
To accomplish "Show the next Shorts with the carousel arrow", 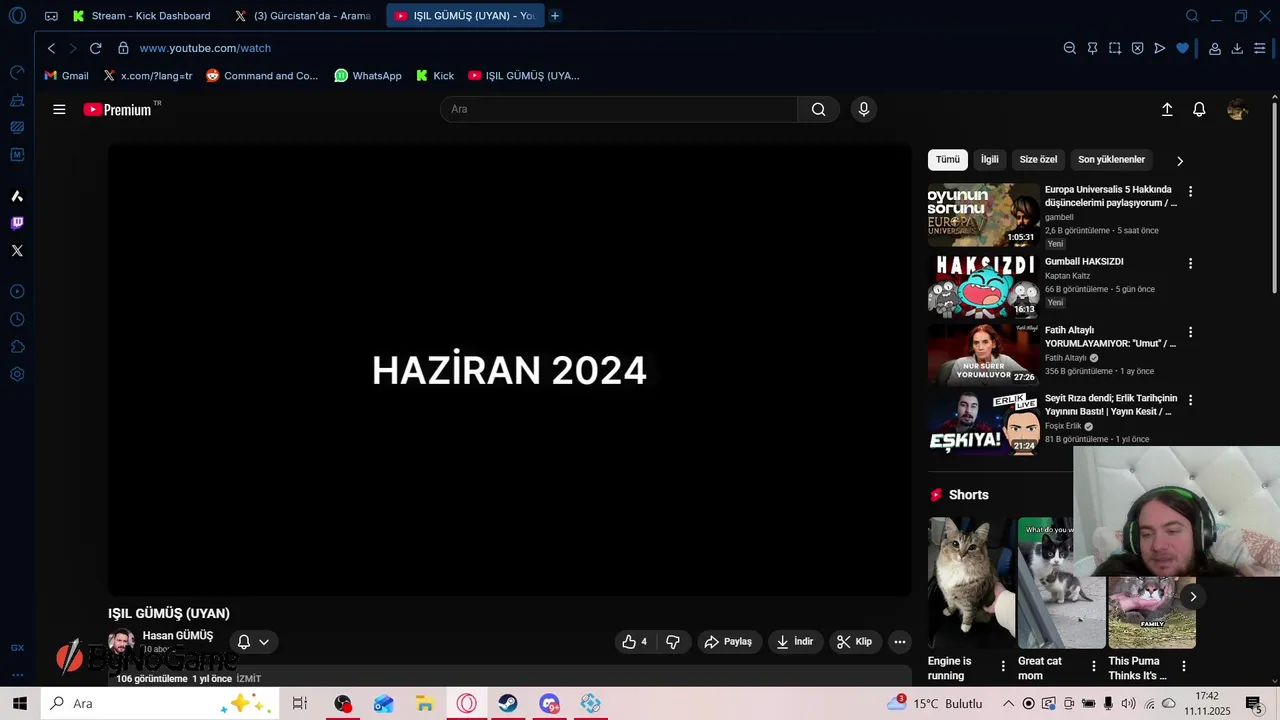I will [x=1192, y=597].
